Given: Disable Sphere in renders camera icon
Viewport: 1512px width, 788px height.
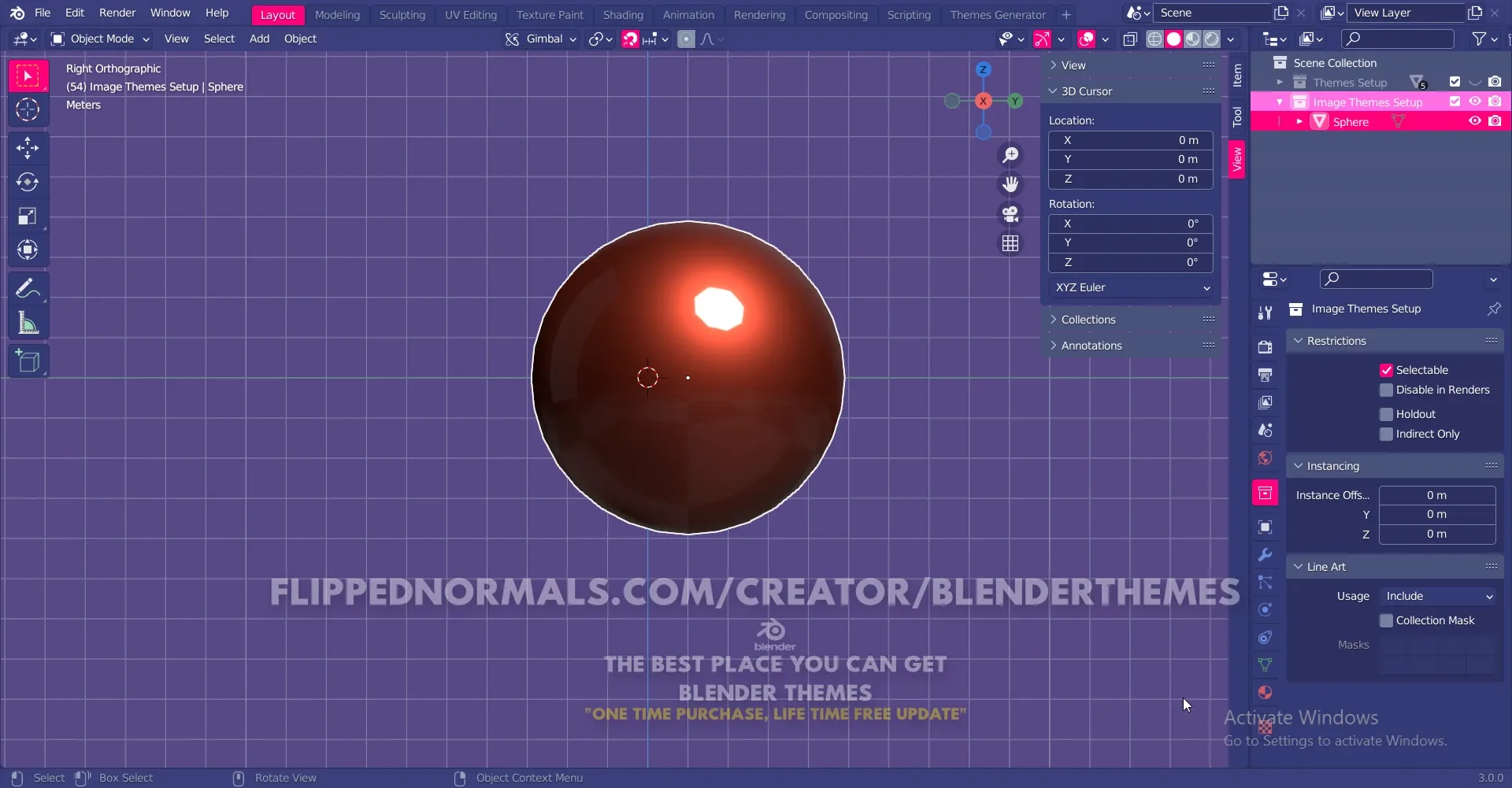Looking at the screenshot, I should (1495, 121).
